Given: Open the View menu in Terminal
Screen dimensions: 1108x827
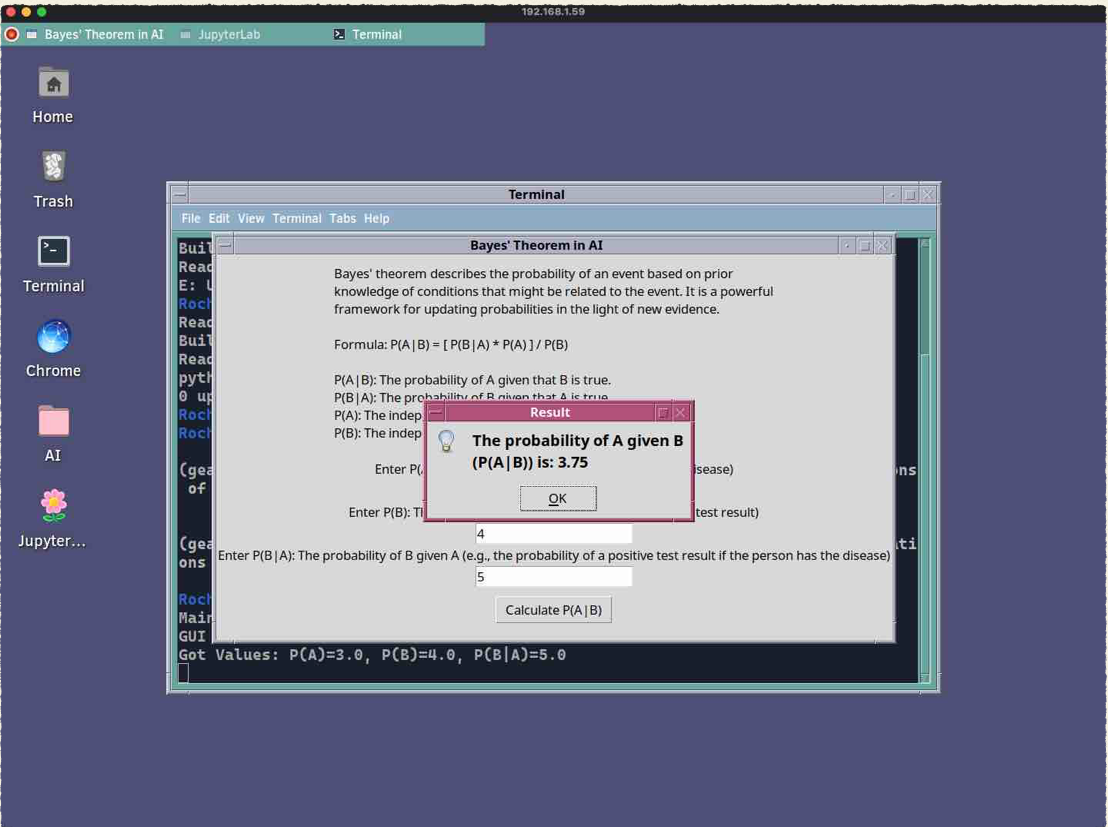Looking at the screenshot, I should pos(251,218).
